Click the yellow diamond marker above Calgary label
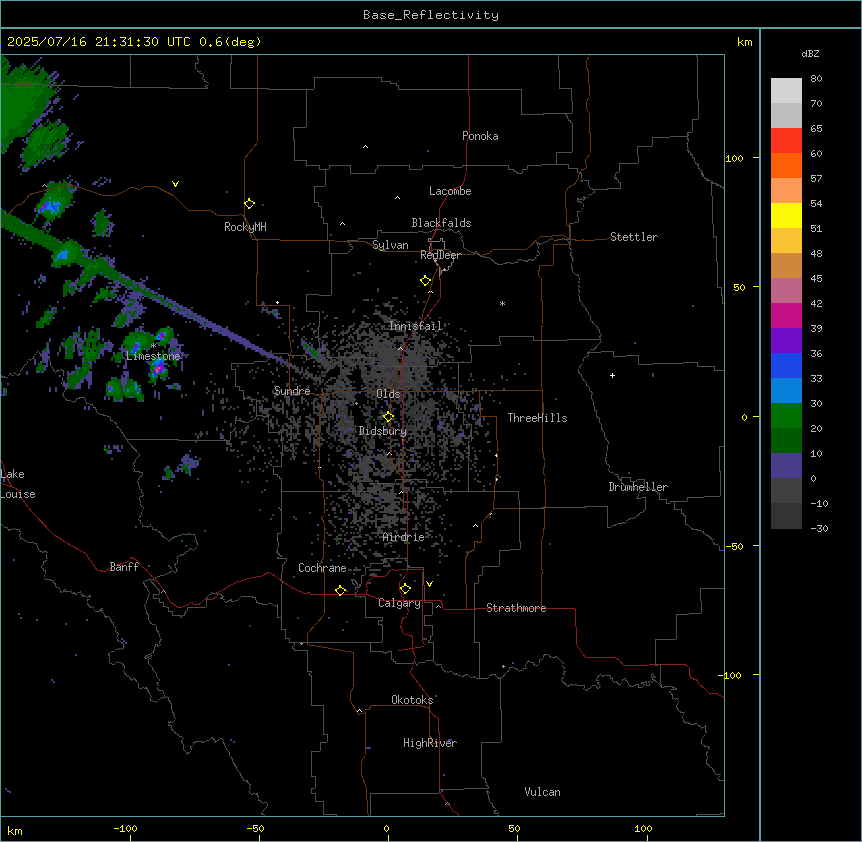This screenshot has width=862, height=842. click(405, 589)
